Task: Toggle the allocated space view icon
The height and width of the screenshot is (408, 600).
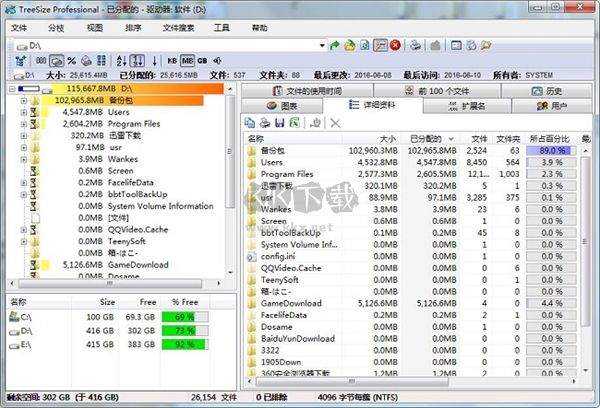Action: coord(57,60)
